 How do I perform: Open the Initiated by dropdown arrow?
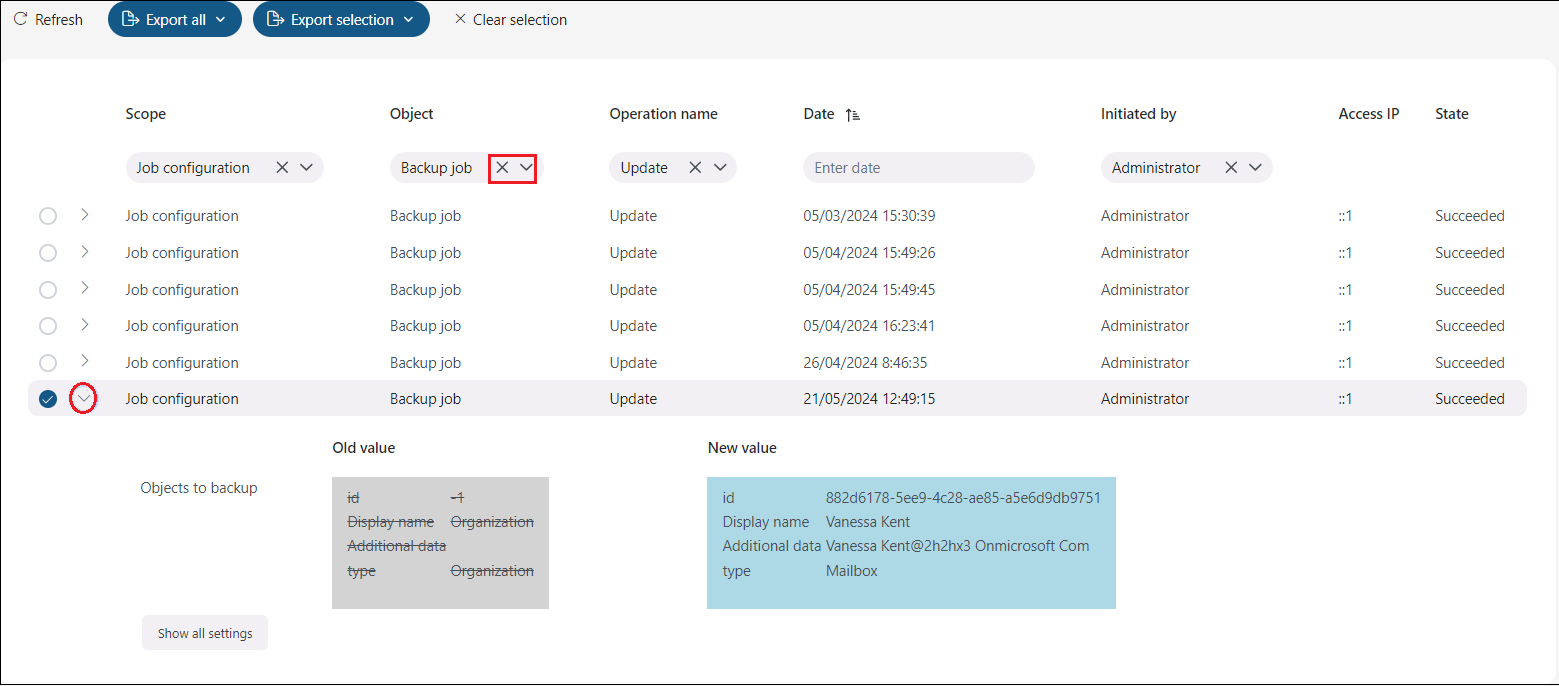pos(1255,168)
